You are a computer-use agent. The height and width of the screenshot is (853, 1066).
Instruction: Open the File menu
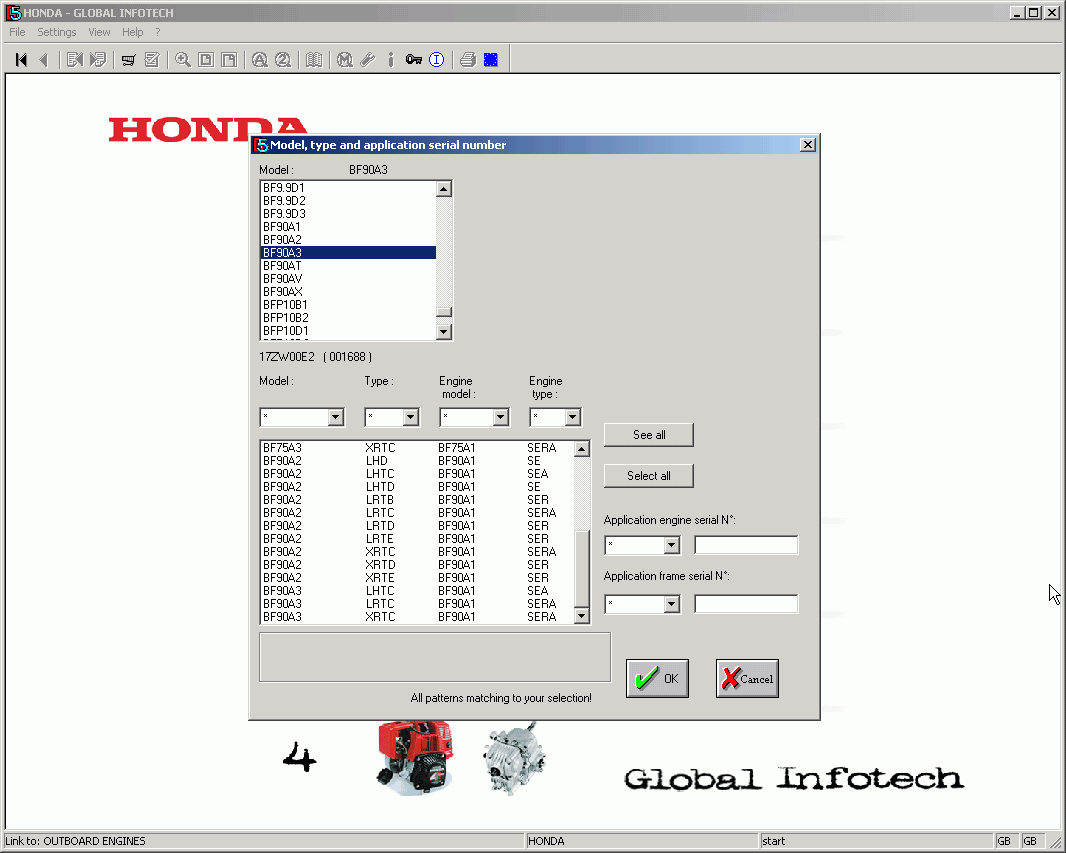(17, 32)
